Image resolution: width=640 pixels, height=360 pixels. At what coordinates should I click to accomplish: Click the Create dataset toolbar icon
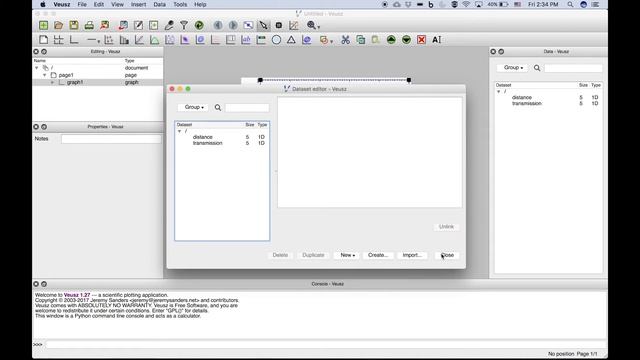click(x=153, y=25)
